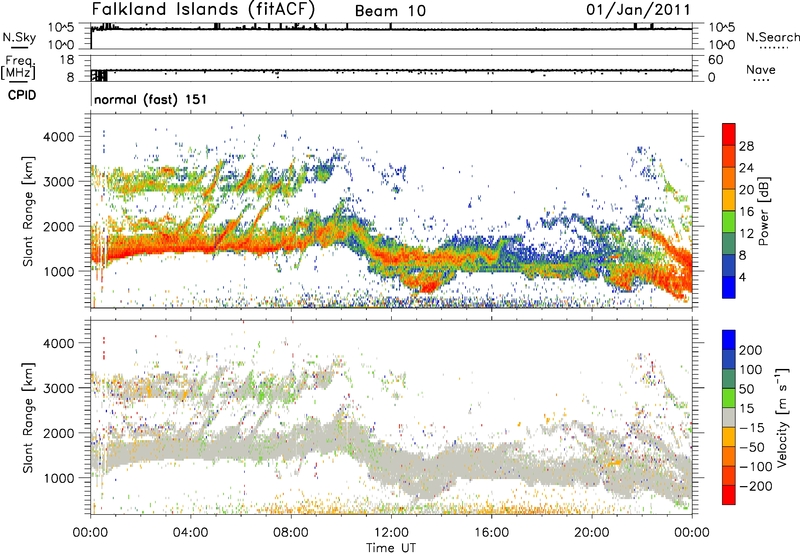Image resolution: width=800 pixels, height=554 pixels.
Task: Click the '10^5' tick beside N.Sky
Action: [61, 28]
